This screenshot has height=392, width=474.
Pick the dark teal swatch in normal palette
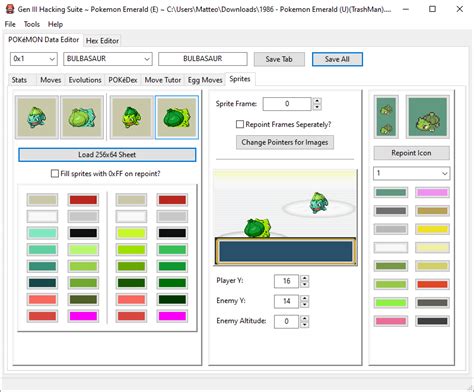(42, 283)
